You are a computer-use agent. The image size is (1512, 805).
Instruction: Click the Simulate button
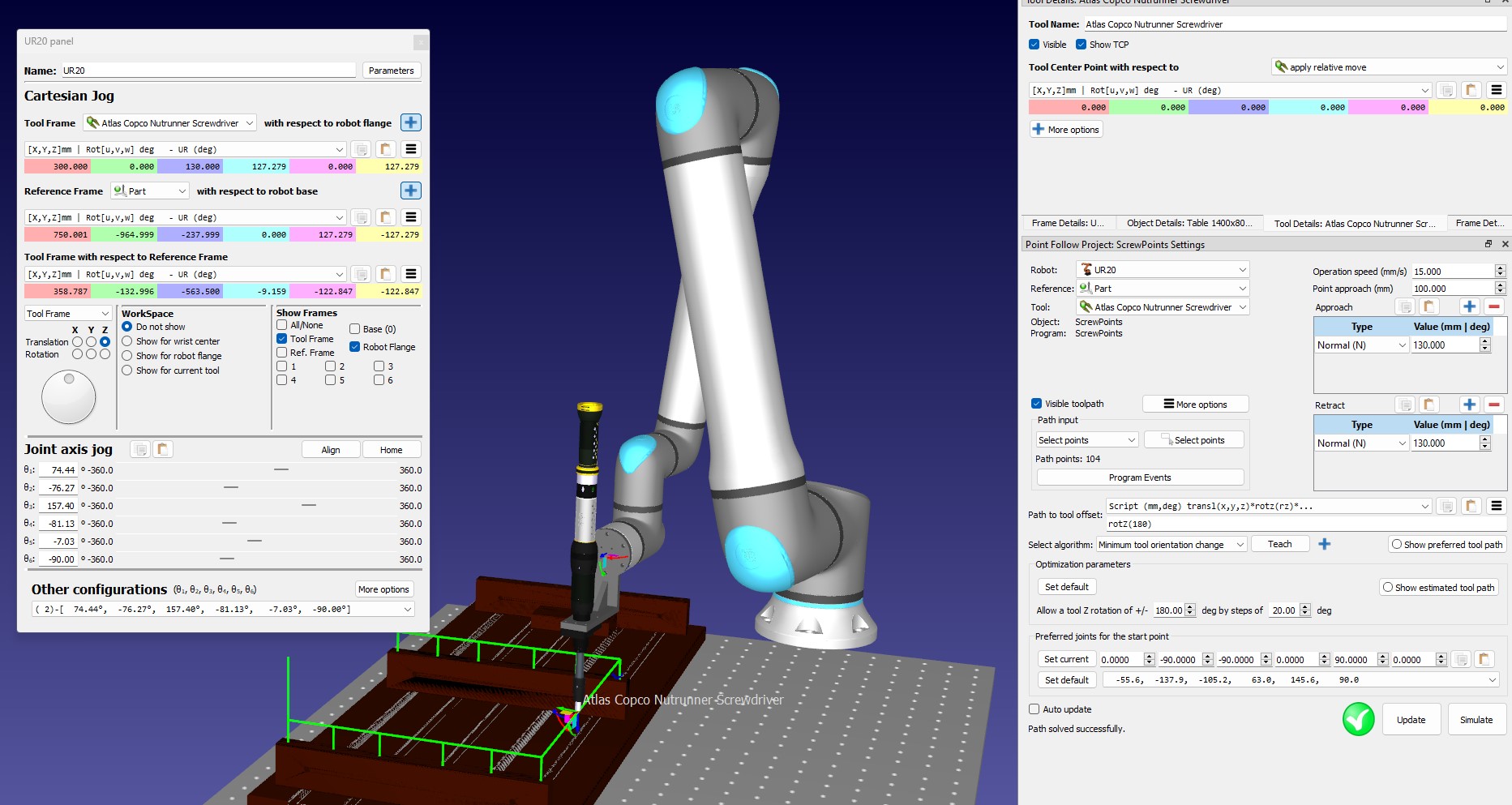[x=1476, y=720]
